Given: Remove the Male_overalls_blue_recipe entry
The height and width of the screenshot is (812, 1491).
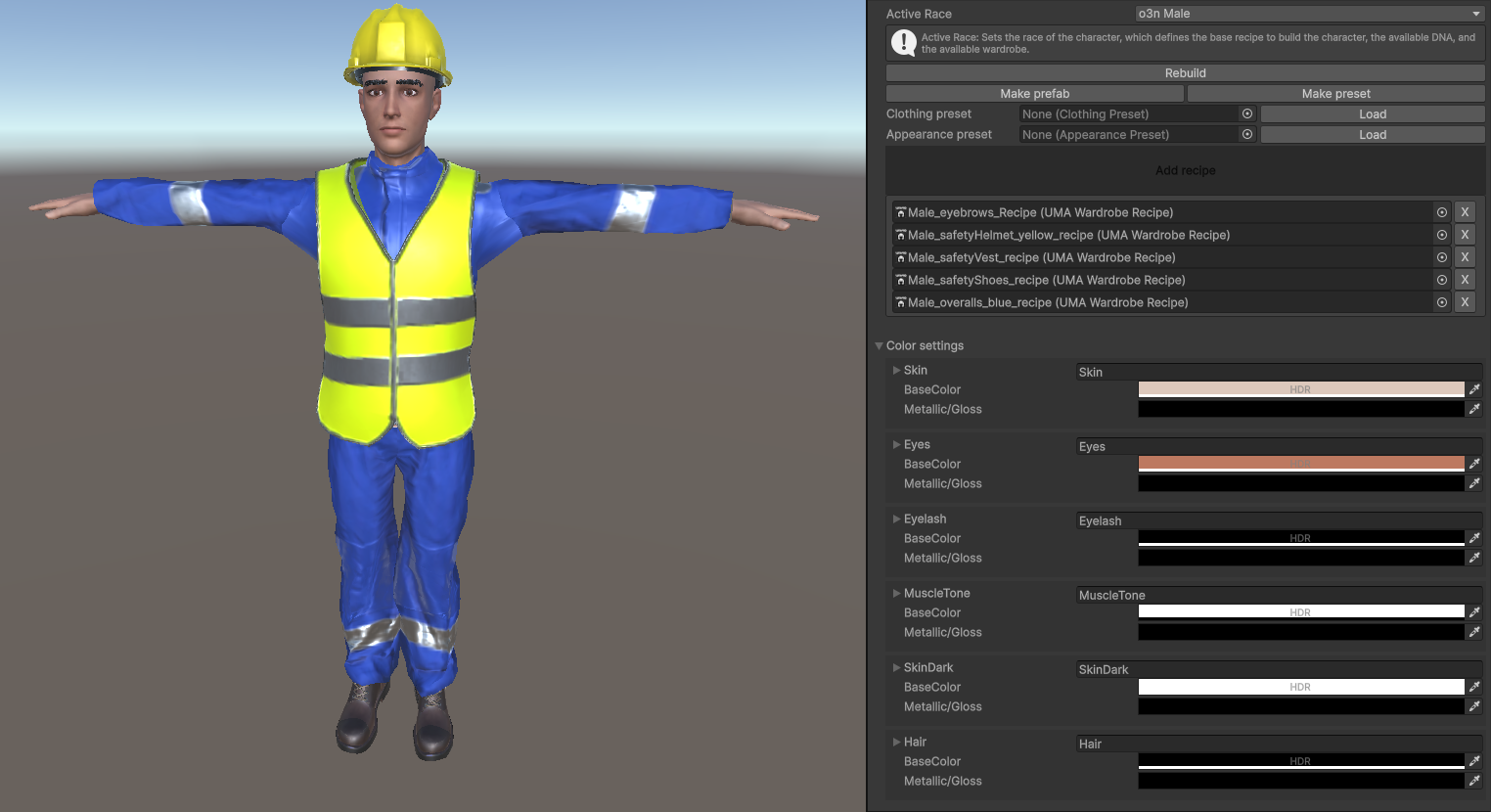Looking at the screenshot, I should point(1465,302).
